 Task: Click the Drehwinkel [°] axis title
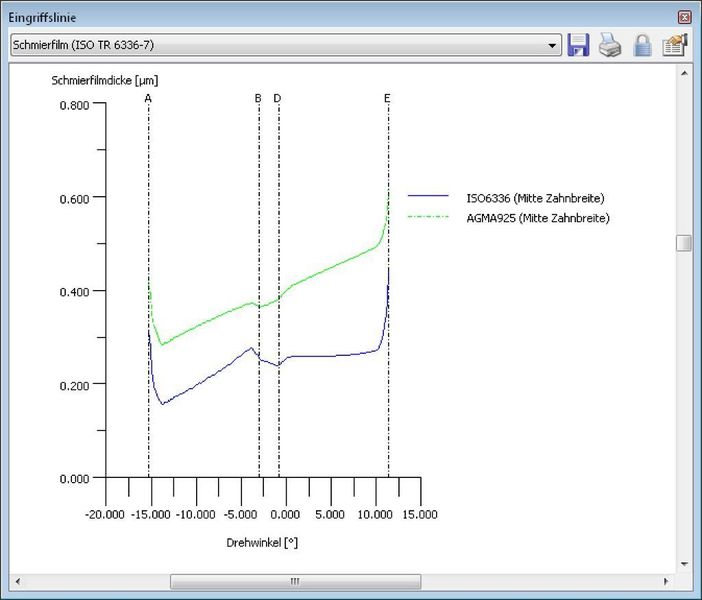[x=262, y=543]
